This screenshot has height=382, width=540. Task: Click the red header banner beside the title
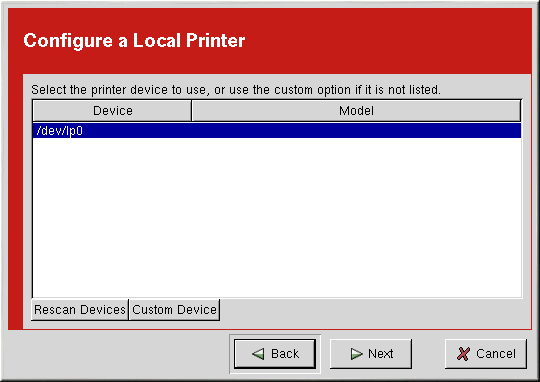[386, 40]
